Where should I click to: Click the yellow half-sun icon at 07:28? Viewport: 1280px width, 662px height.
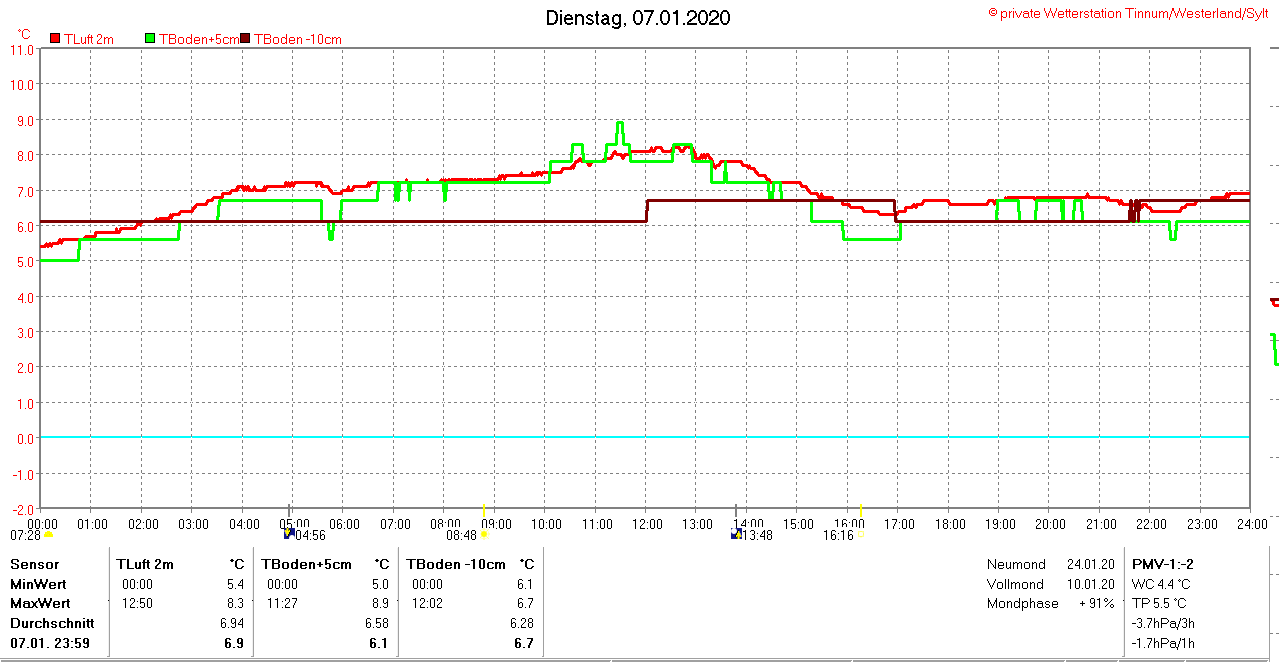[48, 535]
